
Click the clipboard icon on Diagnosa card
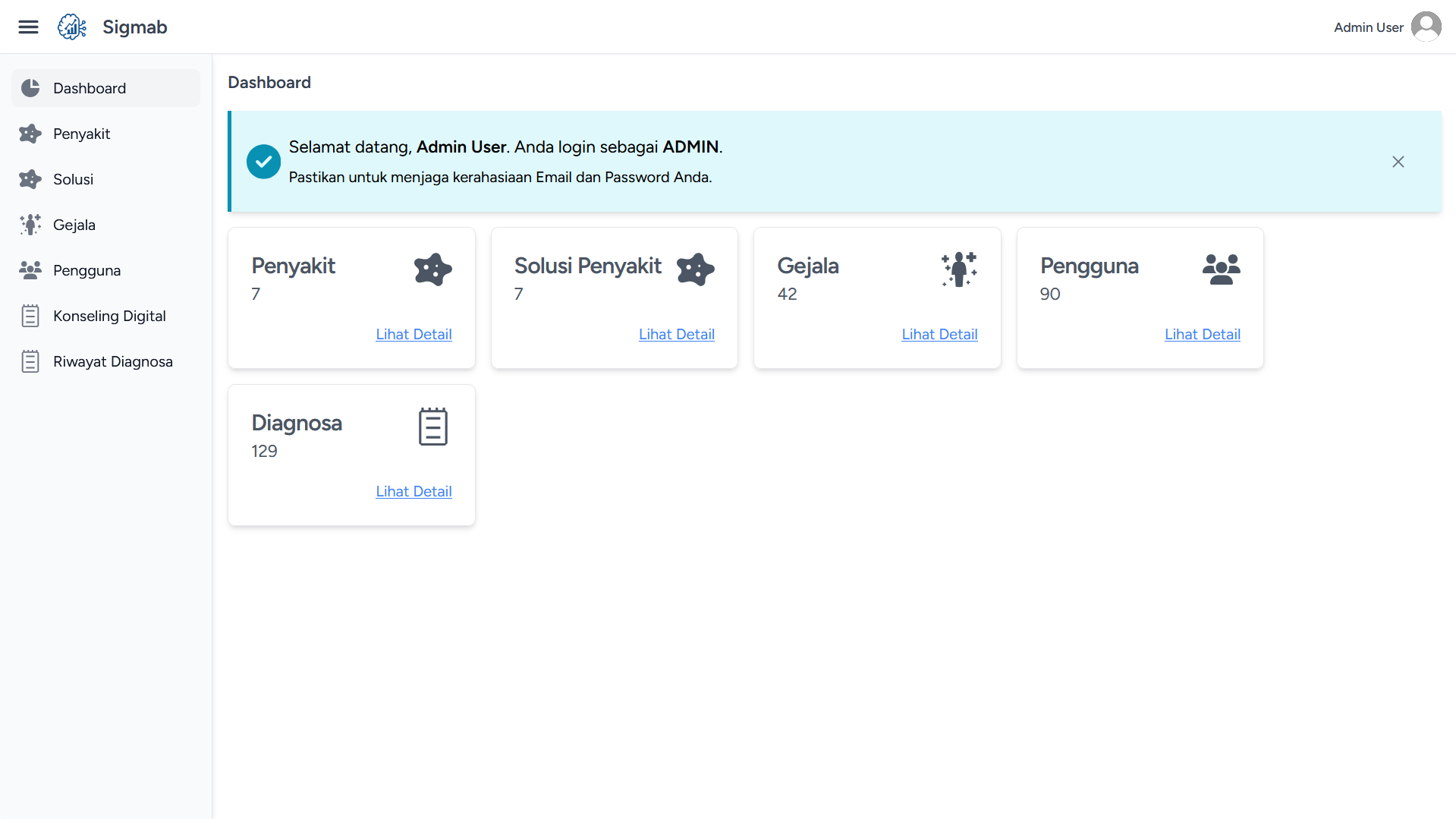pos(432,427)
